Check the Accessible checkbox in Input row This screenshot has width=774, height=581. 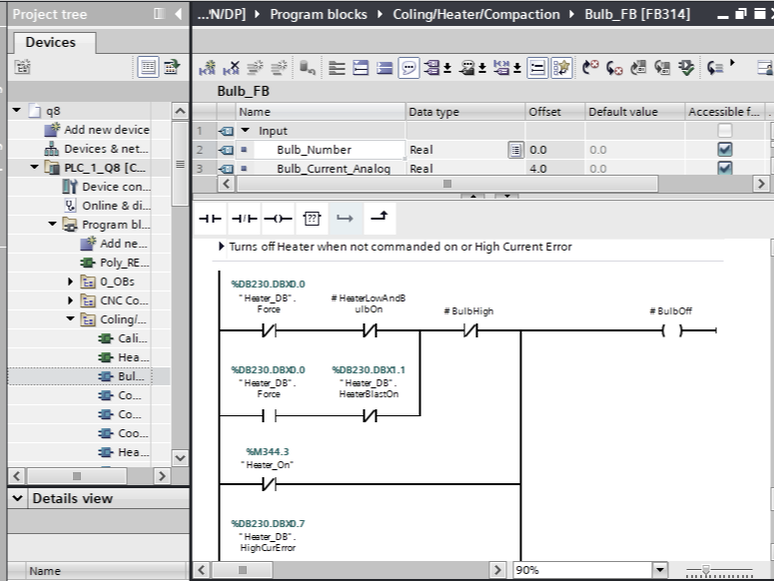tap(725, 131)
